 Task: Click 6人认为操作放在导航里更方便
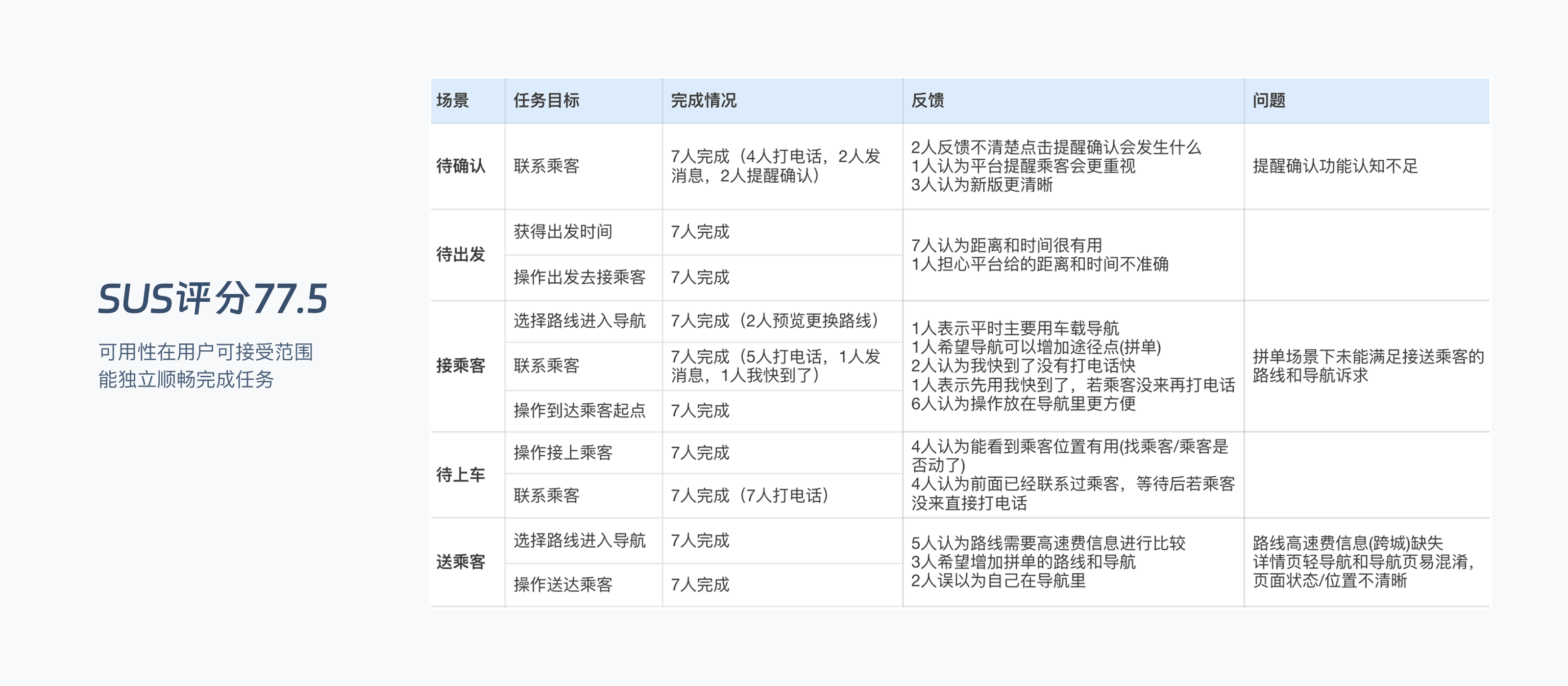click(x=1023, y=404)
